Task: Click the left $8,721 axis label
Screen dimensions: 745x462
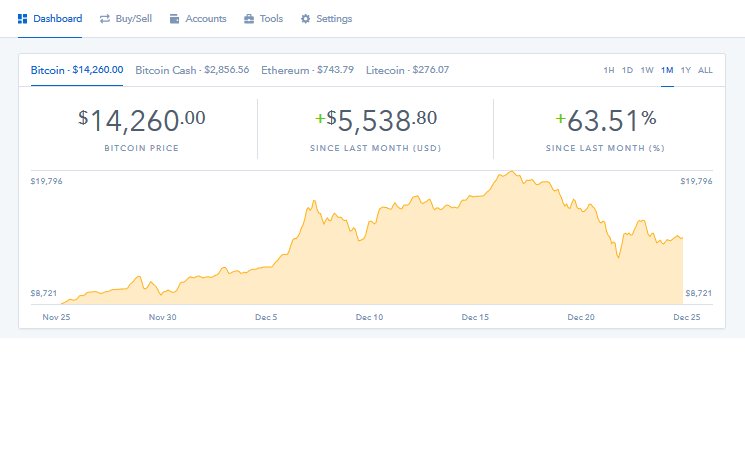Action: pyautogui.click(x=44, y=293)
